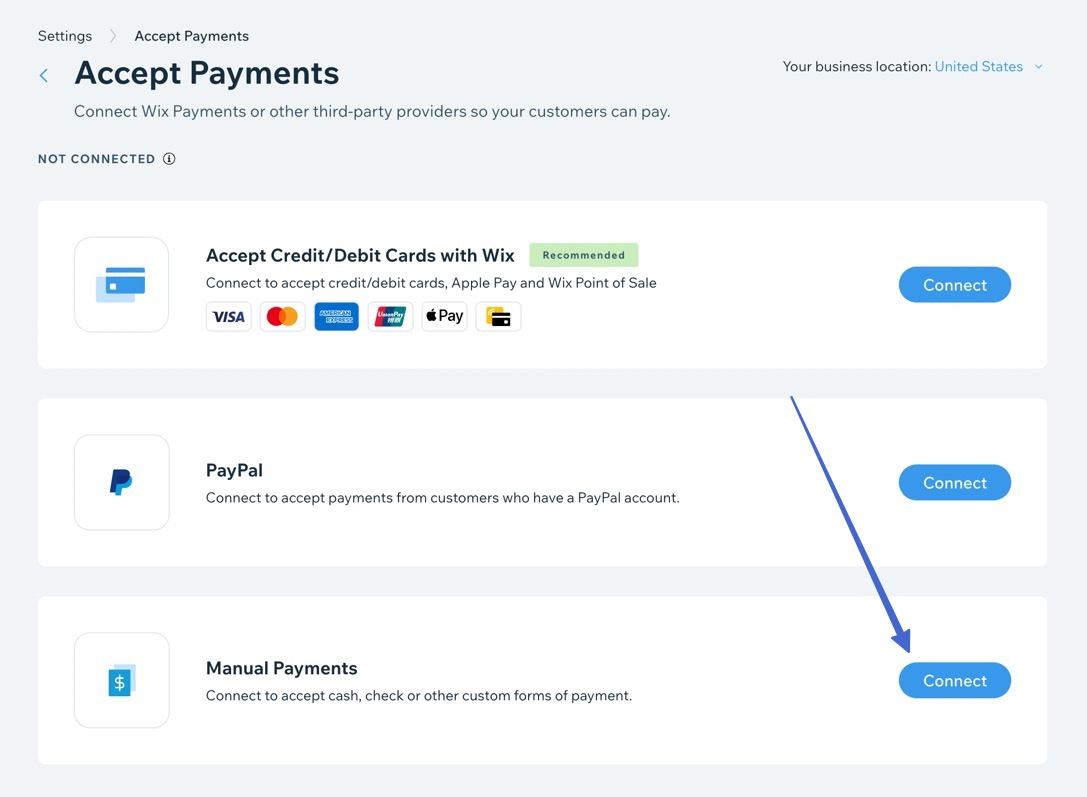Click the Visa card icon
Viewport: 1087px width, 797px height.
click(x=228, y=316)
